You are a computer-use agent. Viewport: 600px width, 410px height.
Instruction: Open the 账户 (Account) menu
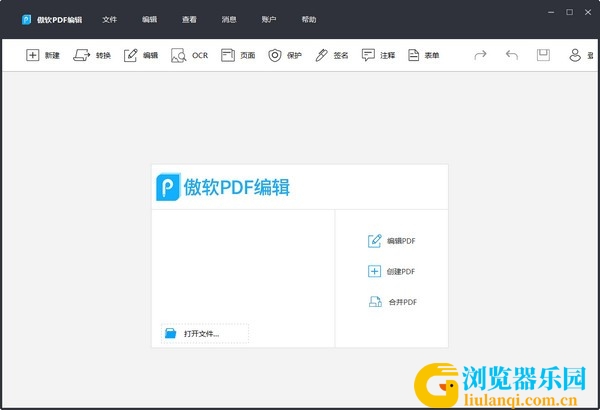pyautogui.click(x=269, y=20)
